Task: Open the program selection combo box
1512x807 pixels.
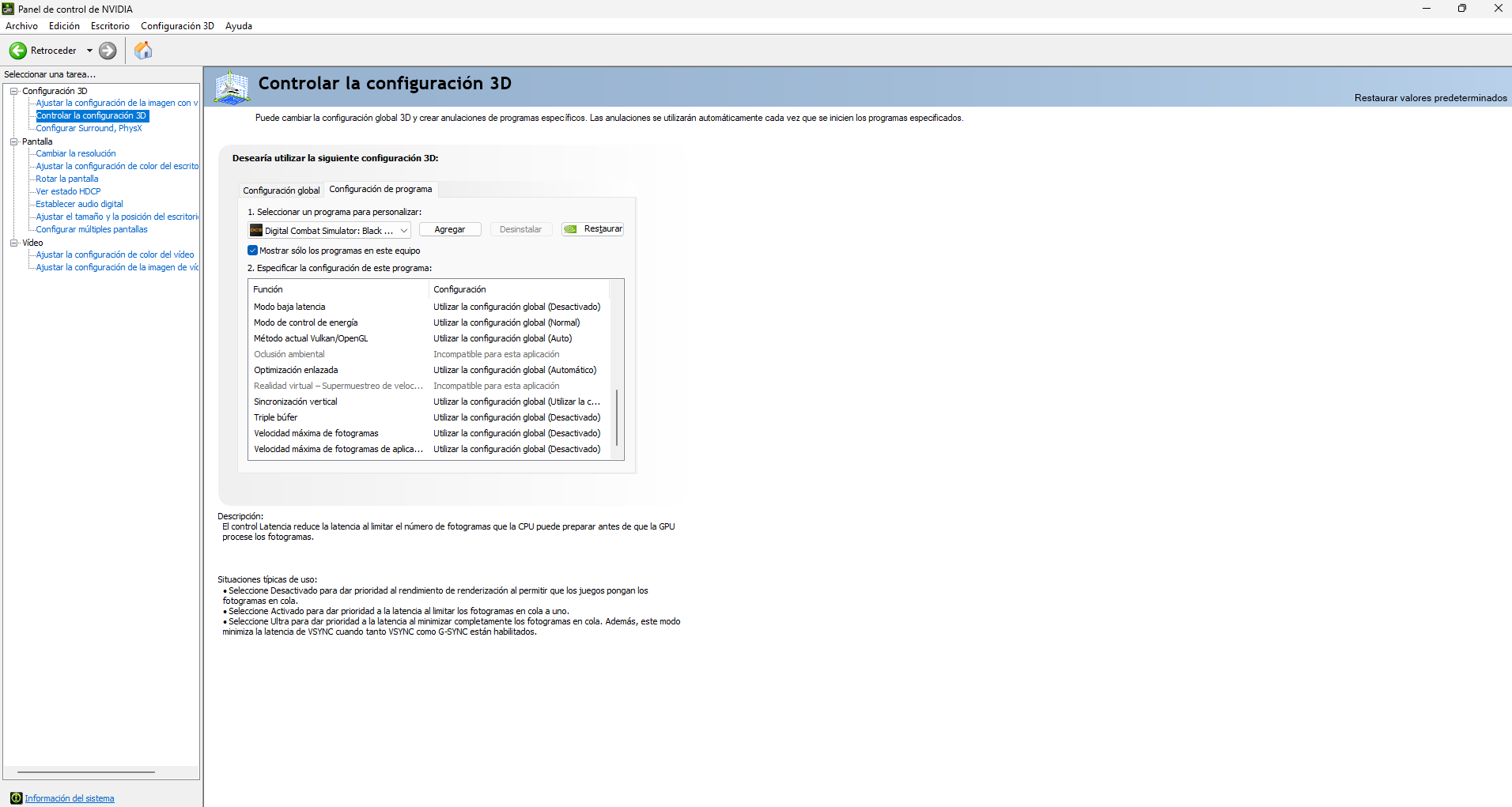Action: click(329, 230)
